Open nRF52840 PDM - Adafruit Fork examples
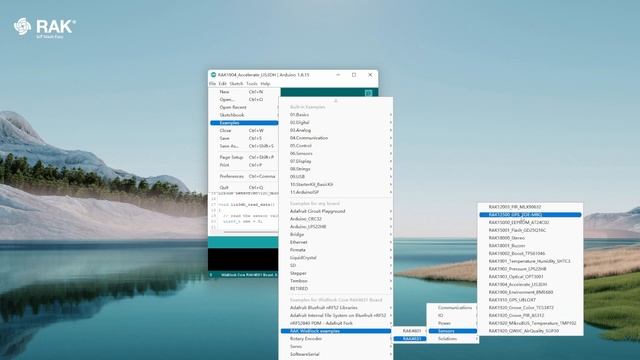 pyautogui.click(x=336, y=323)
